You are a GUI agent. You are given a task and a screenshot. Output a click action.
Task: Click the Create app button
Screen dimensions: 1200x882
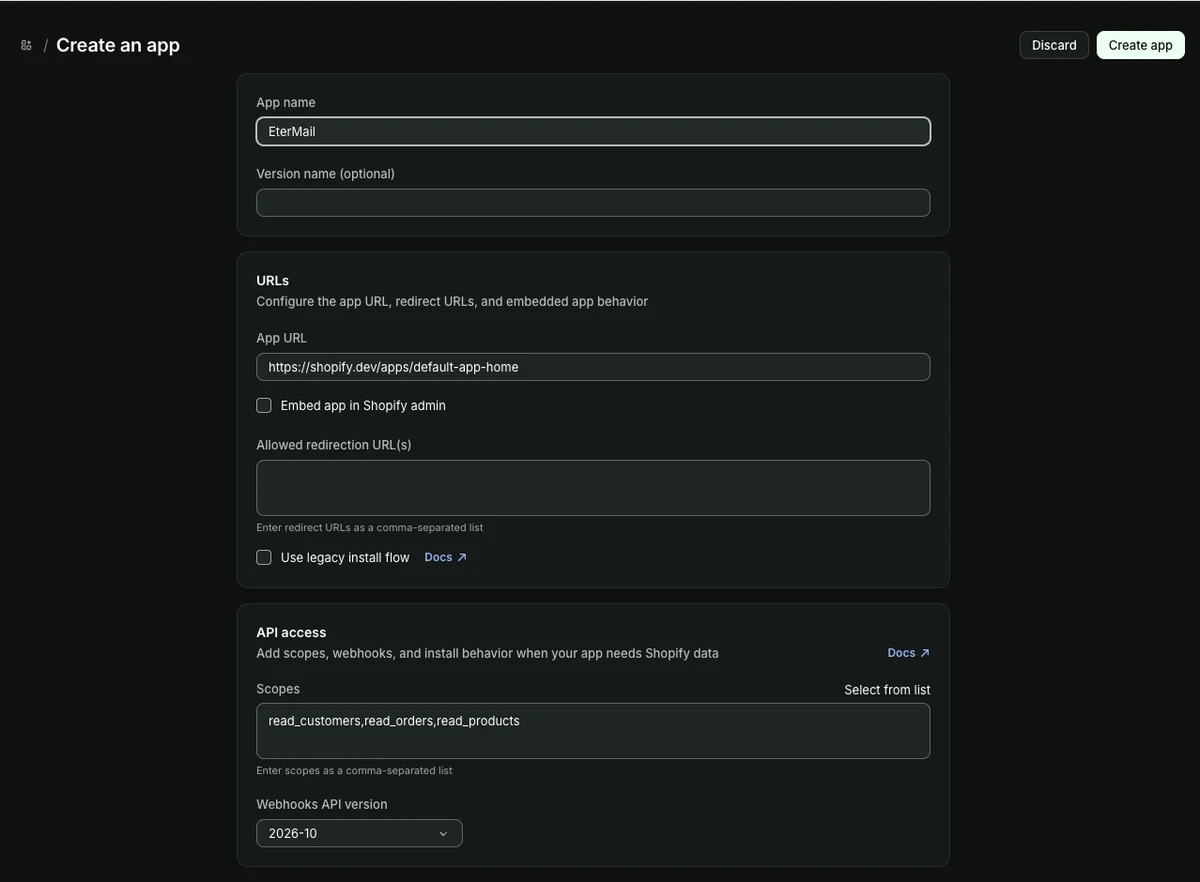1141,45
